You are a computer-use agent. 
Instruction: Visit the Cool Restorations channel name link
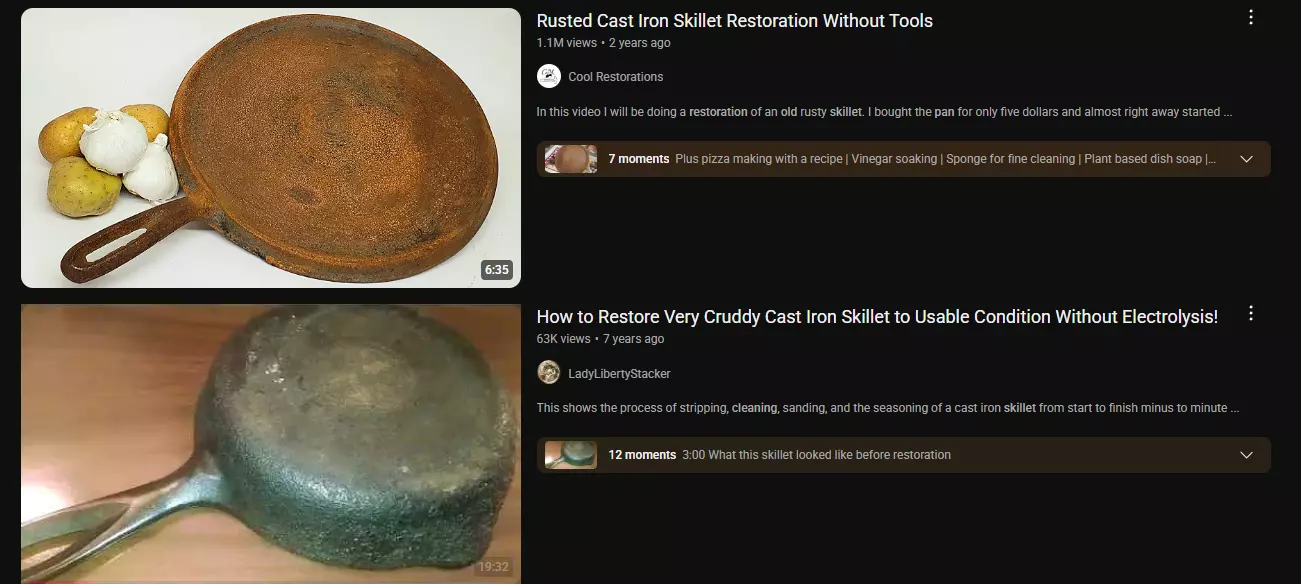616,77
